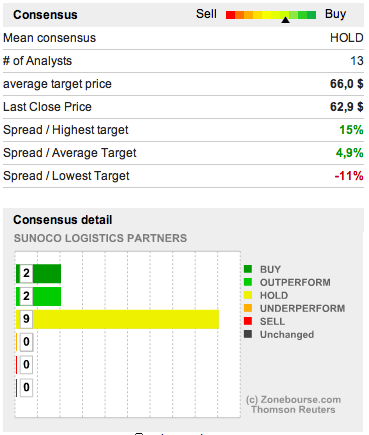Click the SUNOCO LOGISTICS PARTNERS title

tap(100, 238)
